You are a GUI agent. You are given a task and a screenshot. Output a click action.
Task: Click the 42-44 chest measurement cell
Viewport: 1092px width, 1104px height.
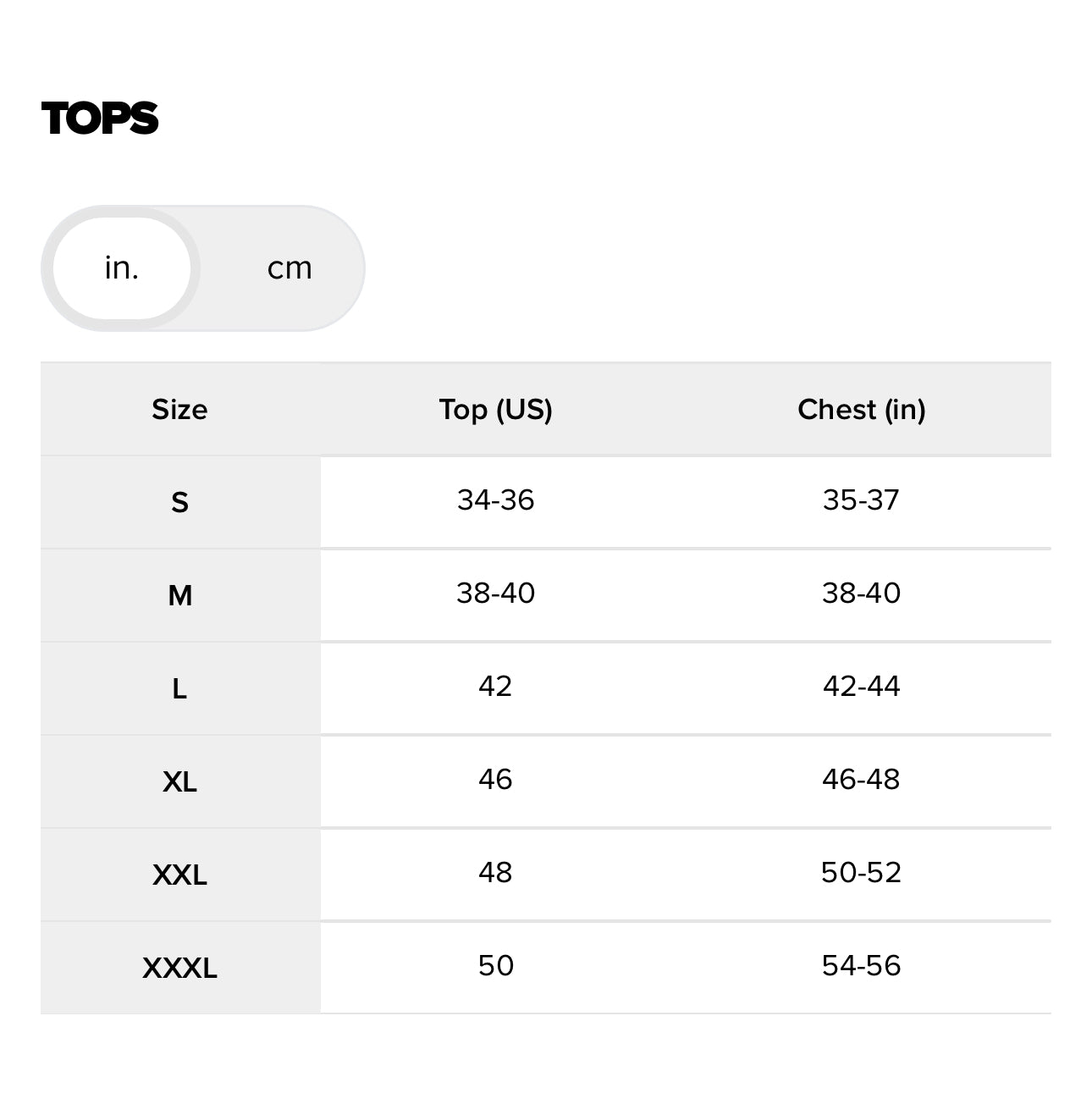click(x=861, y=687)
